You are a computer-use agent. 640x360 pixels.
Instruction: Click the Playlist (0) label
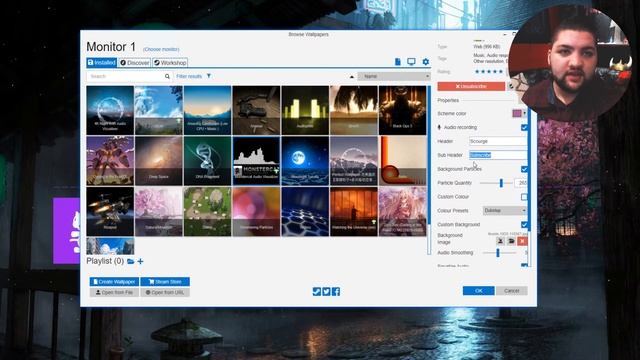pyautogui.click(x=105, y=261)
